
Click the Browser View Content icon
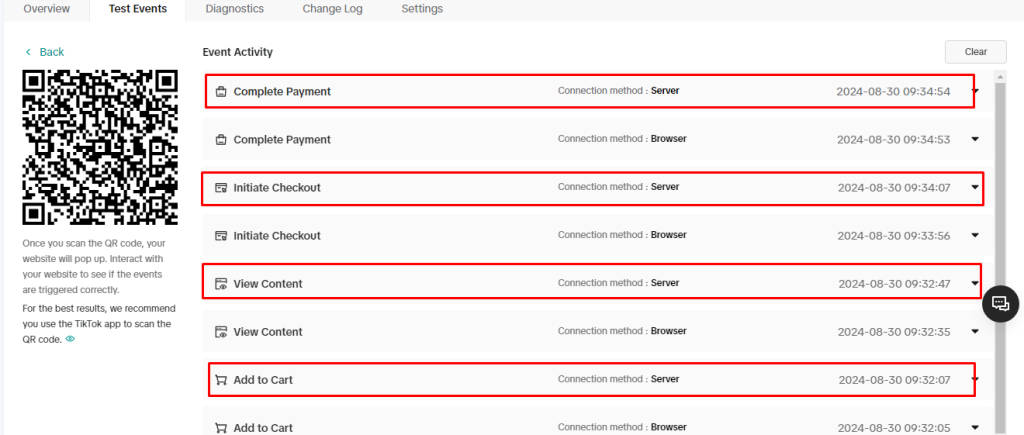(221, 332)
